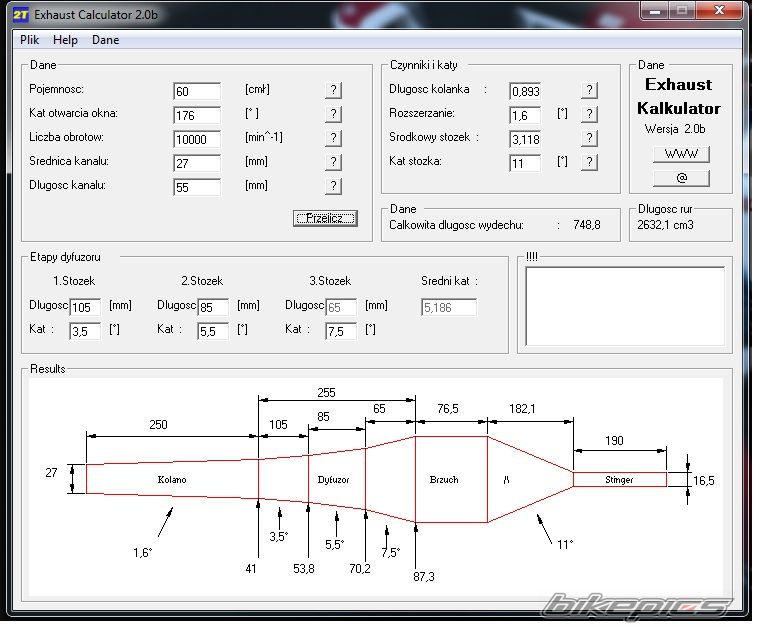Click the @ email button
This screenshot has height=630, width=758.
(x=681, y=178)
